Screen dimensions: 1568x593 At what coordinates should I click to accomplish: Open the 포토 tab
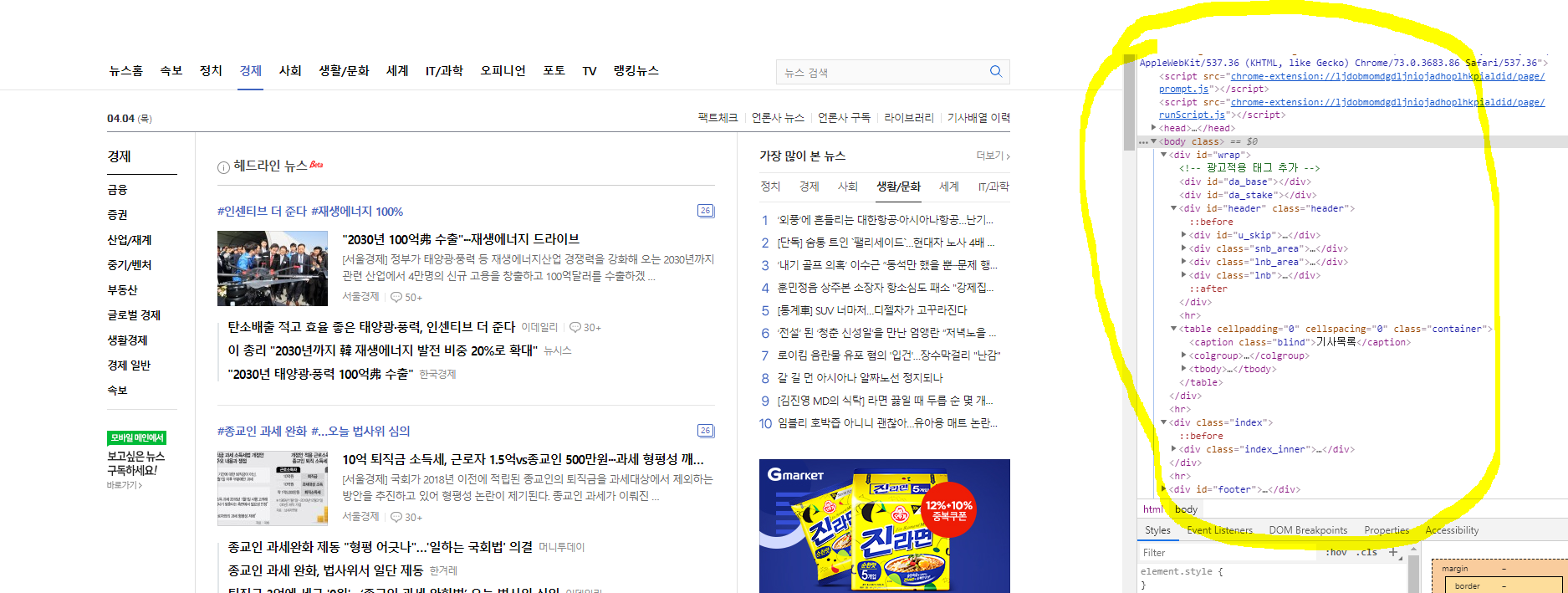click(x=554, y=71)
